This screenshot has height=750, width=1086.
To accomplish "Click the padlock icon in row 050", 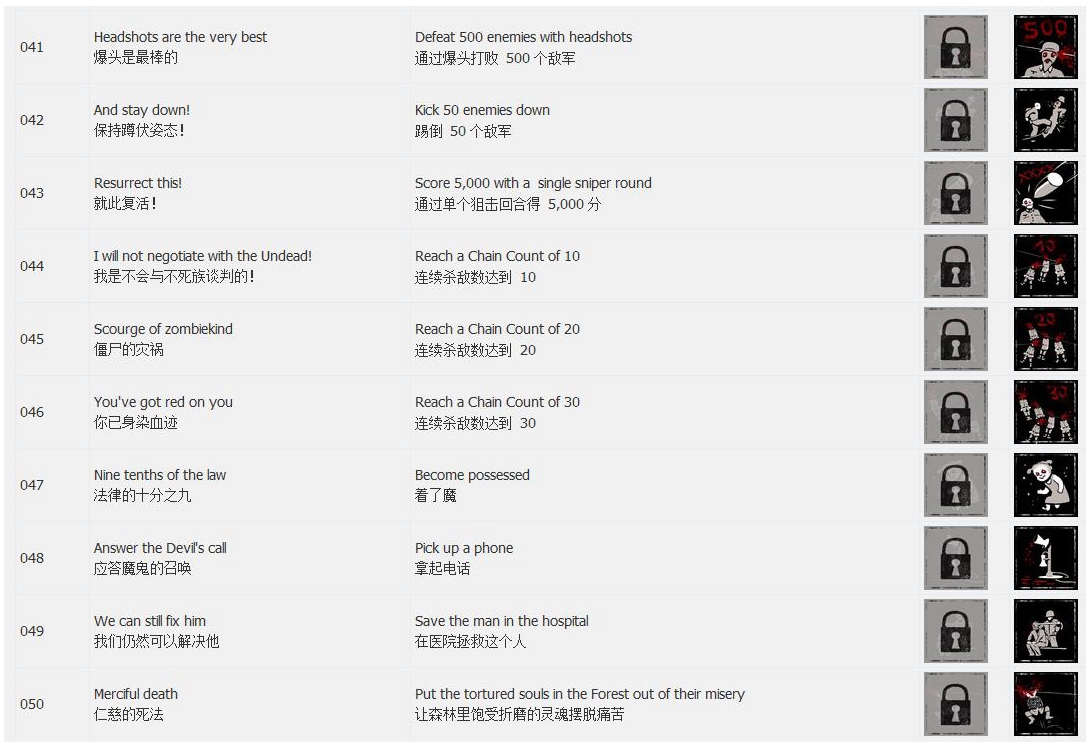I will pyautogui.click(x=956, y=704).
